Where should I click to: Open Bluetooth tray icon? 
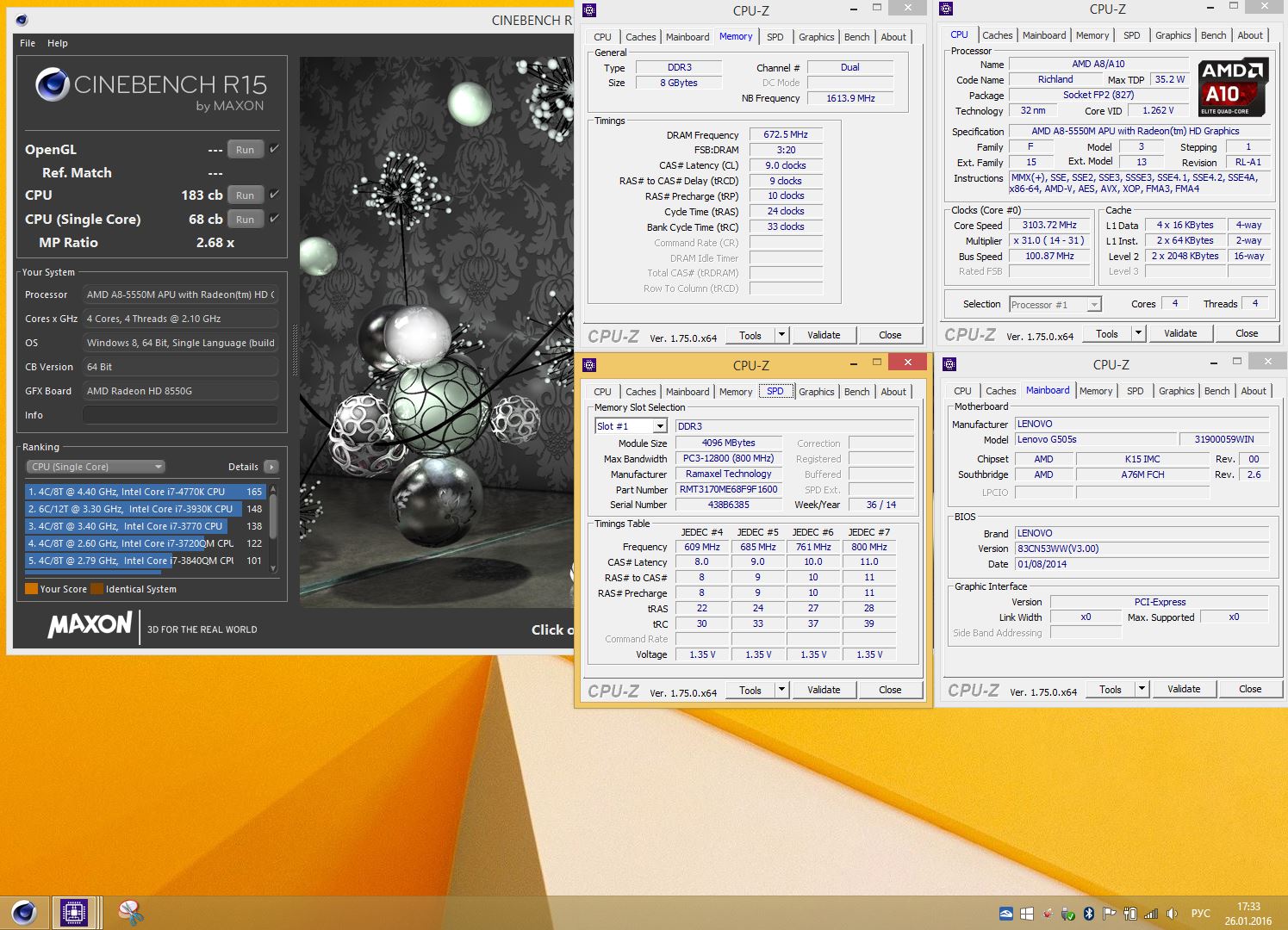coord(1089,914)
